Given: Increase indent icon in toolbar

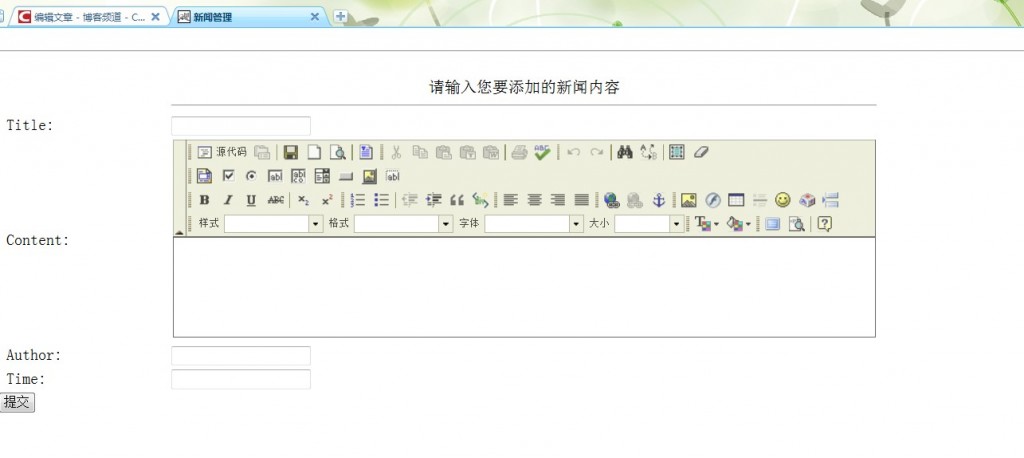Looking at the screenshot, I should (x=434, y=200).
